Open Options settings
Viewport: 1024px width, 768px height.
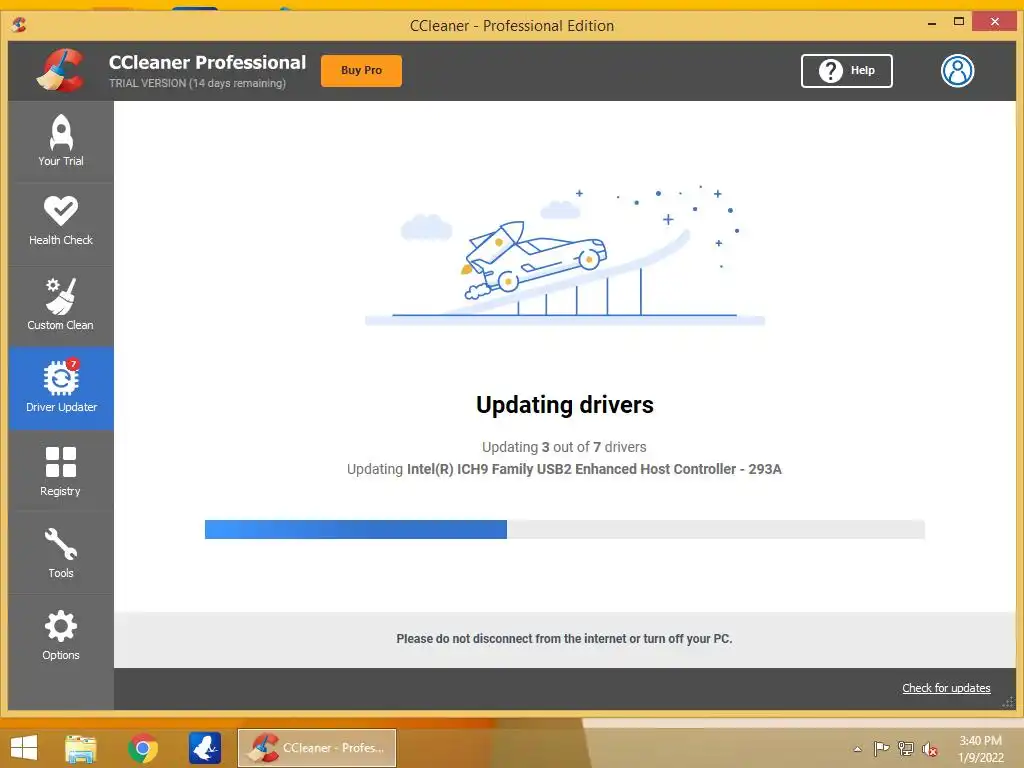point(61,635)
